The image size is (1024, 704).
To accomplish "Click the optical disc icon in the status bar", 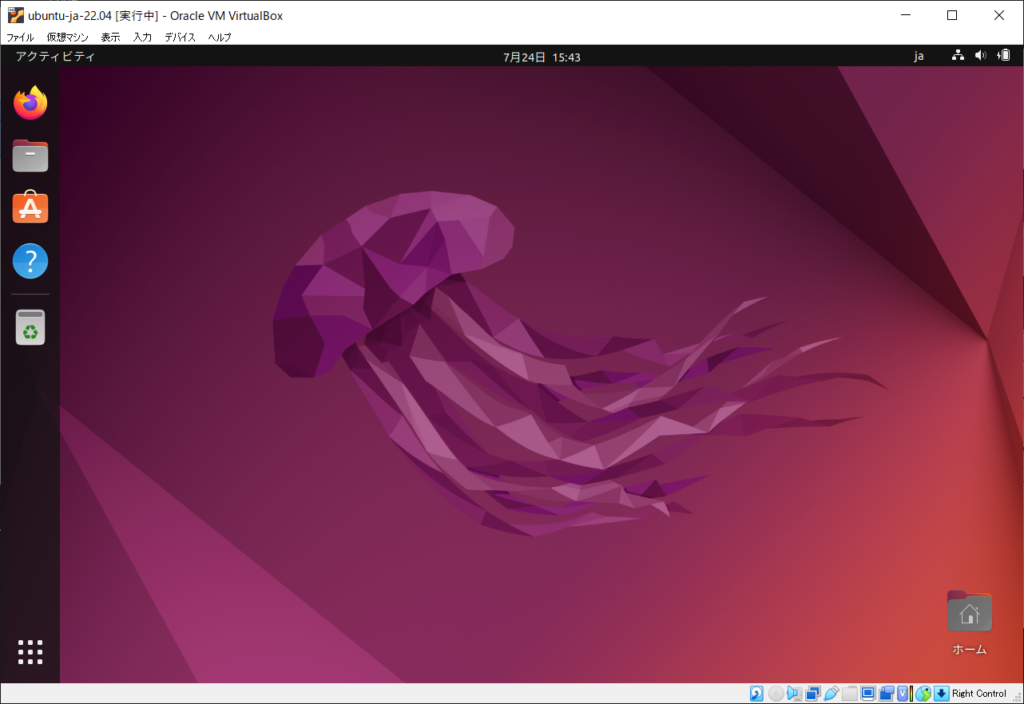I will (776, 694).
